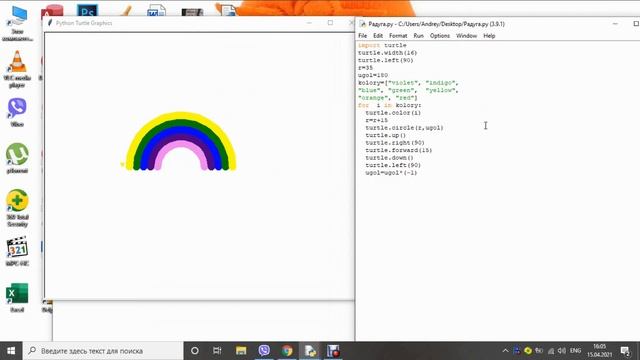The image size is (640, 360).
Task: Open Google Chrome from taskbar
Action: pyautogui.click(x=287, y=351)
